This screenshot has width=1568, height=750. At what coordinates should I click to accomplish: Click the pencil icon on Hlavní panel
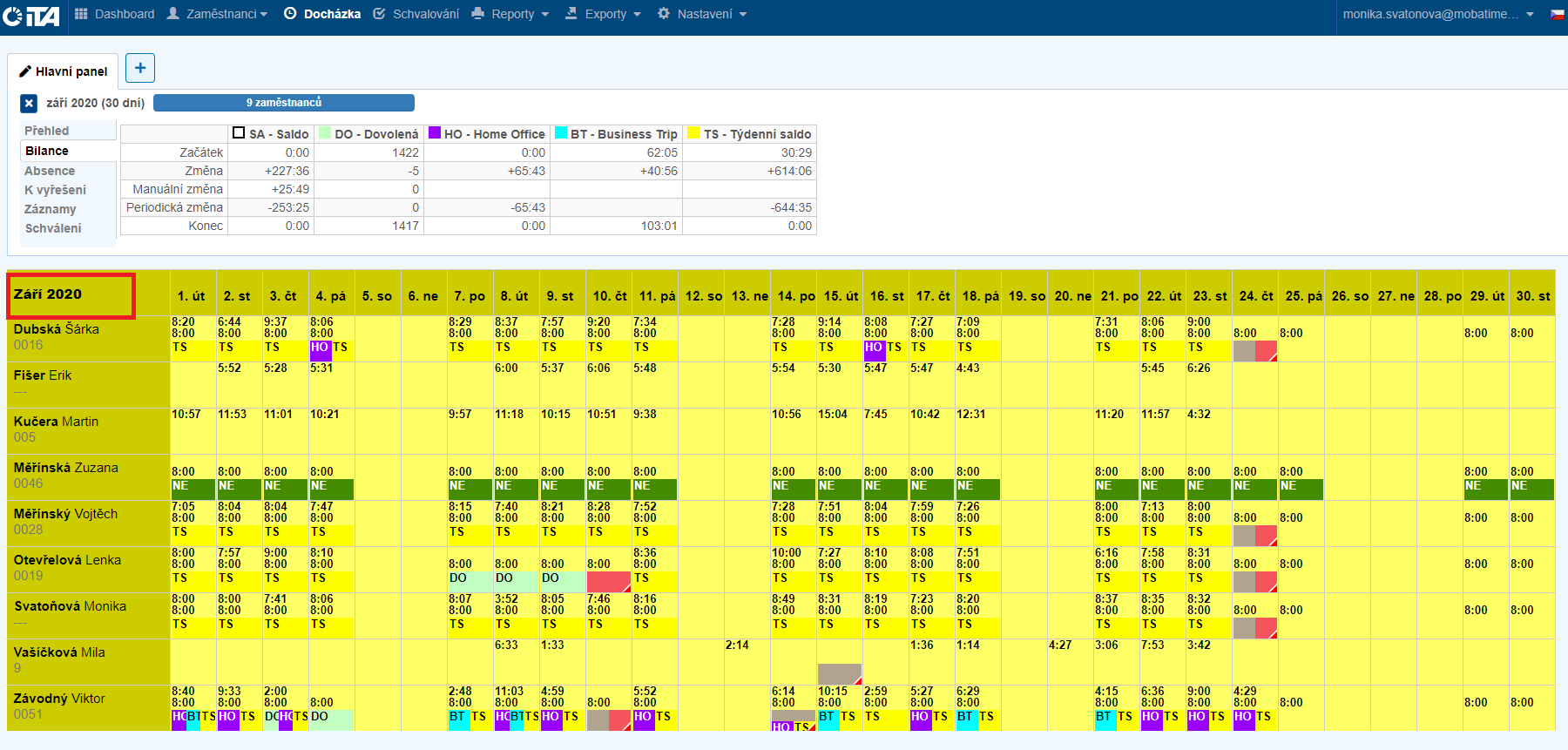point(25,71)
